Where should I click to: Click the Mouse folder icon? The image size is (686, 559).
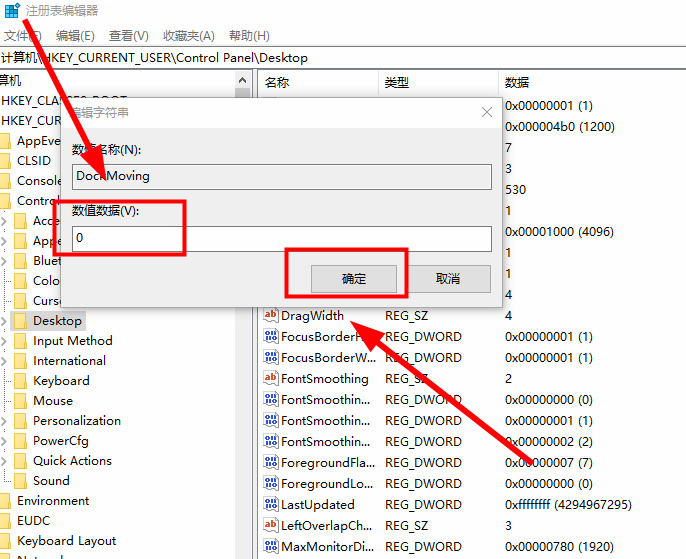pyautogui.click(x=21, y=401)
